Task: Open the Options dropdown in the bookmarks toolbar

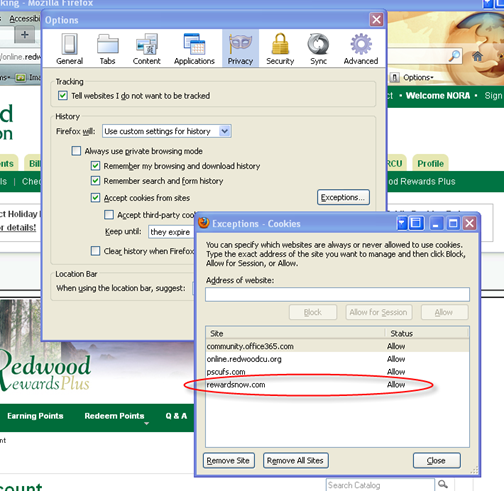Action: point(418,77)
